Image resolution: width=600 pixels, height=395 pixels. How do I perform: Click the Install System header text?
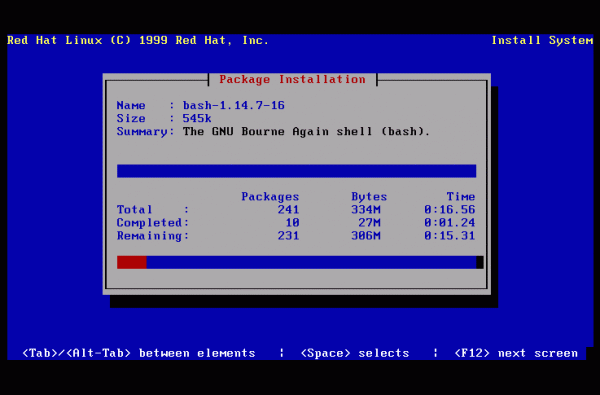pyautogui.click(x=542, y=40)
